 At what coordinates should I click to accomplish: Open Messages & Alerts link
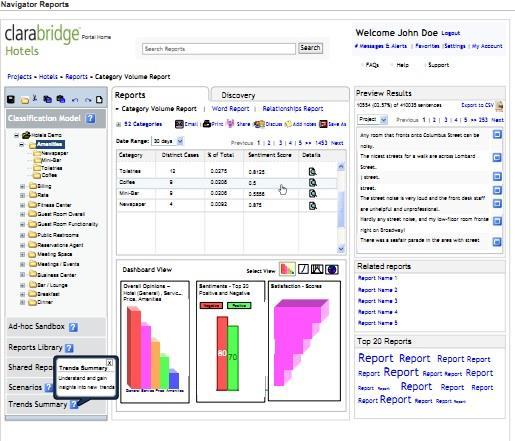click(x=381, y=46)
